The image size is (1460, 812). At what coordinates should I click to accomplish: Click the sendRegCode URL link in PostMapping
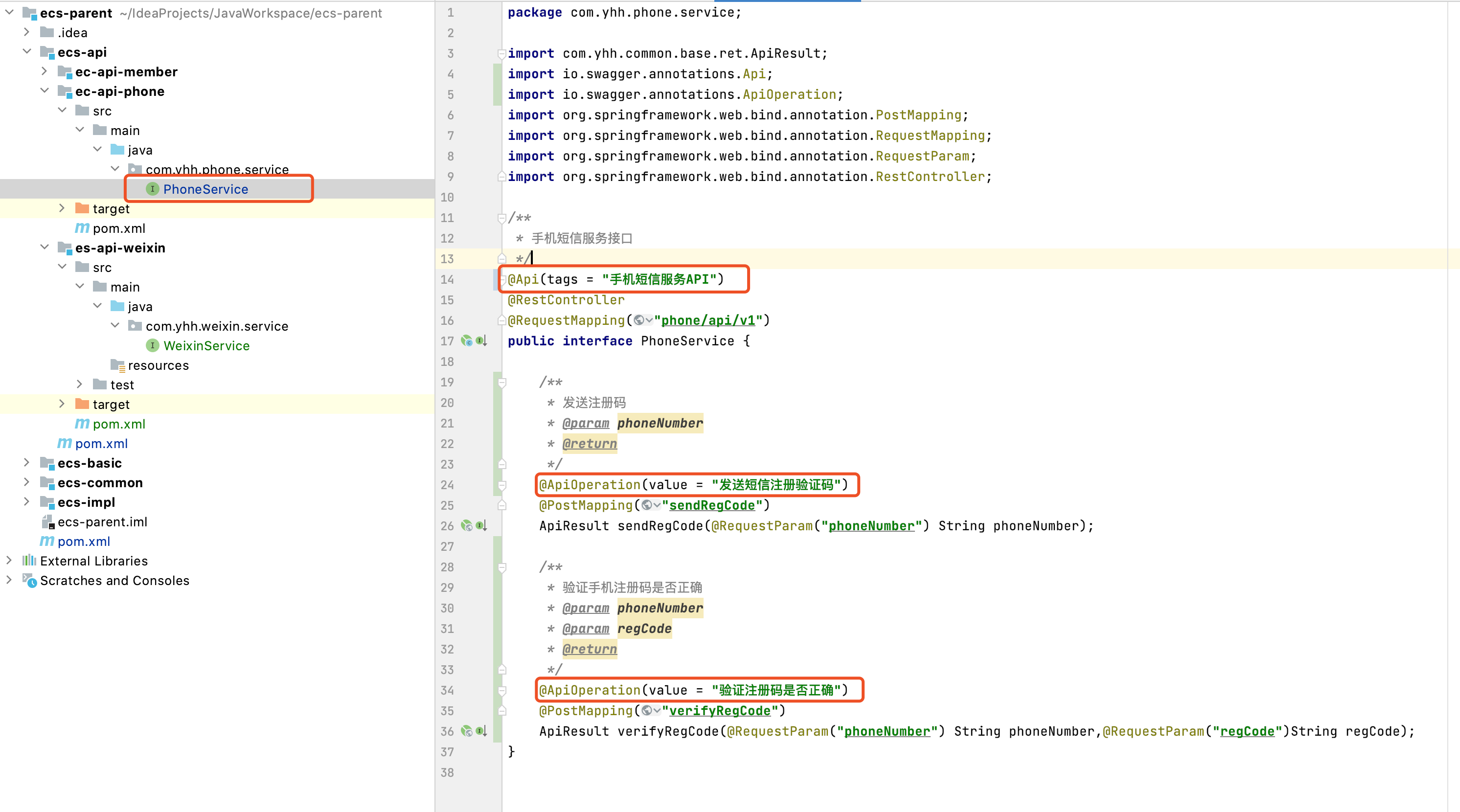coord(712,505)
